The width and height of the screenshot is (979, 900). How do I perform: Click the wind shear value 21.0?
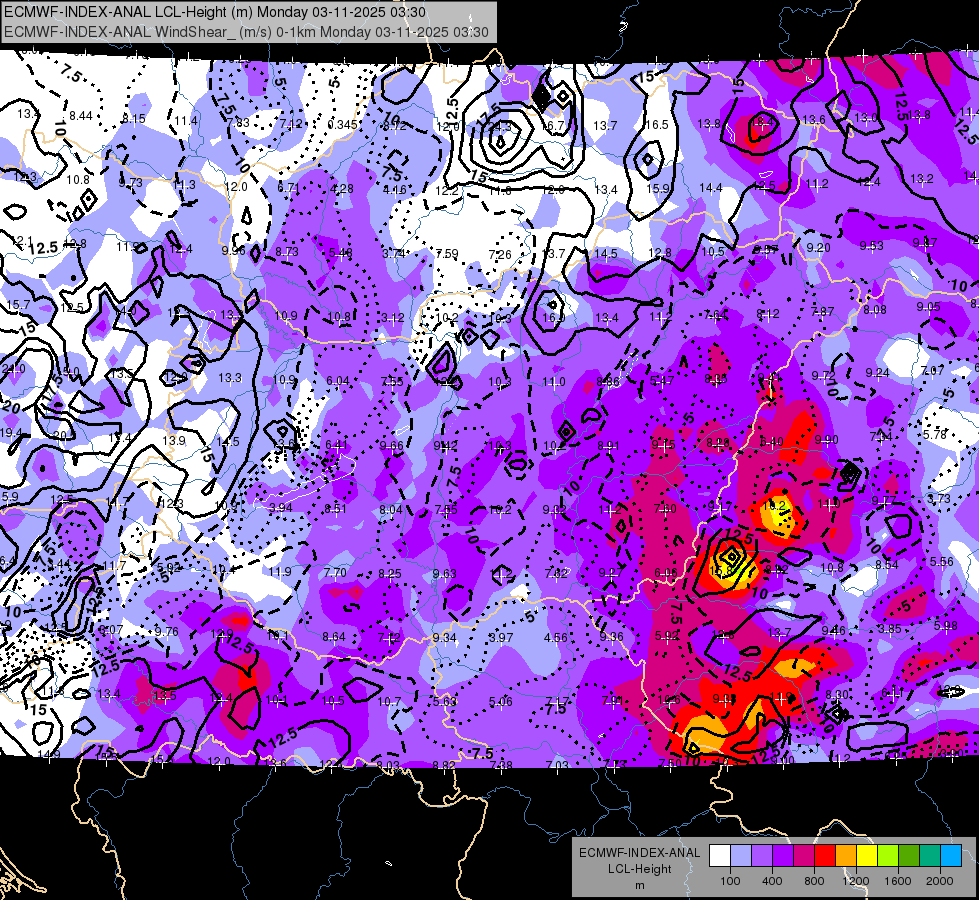click(13, 368)
